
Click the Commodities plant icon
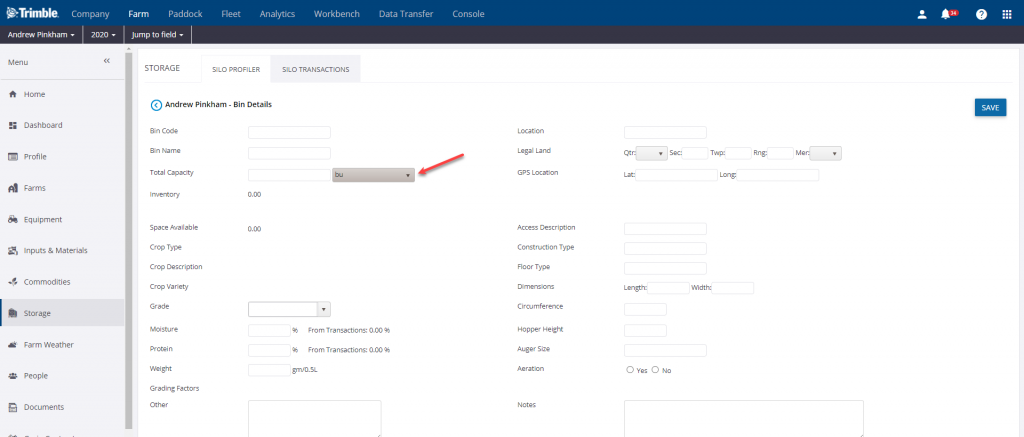(12, 282)
